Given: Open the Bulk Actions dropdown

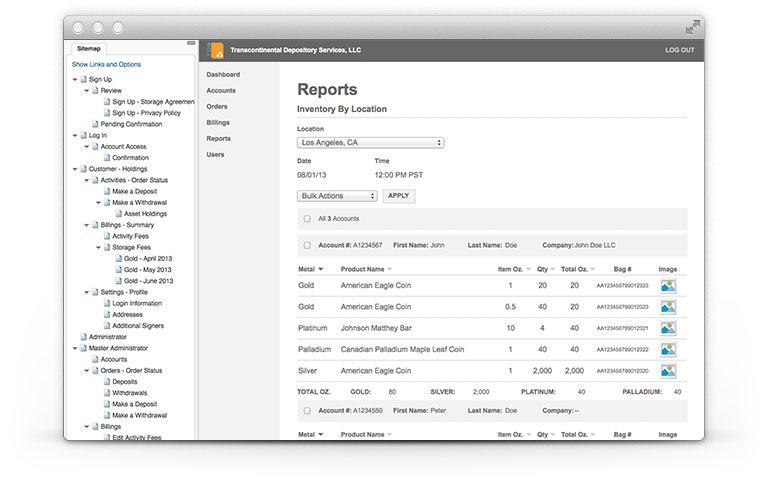Looking at the screenshot, I should coord(337,196).
